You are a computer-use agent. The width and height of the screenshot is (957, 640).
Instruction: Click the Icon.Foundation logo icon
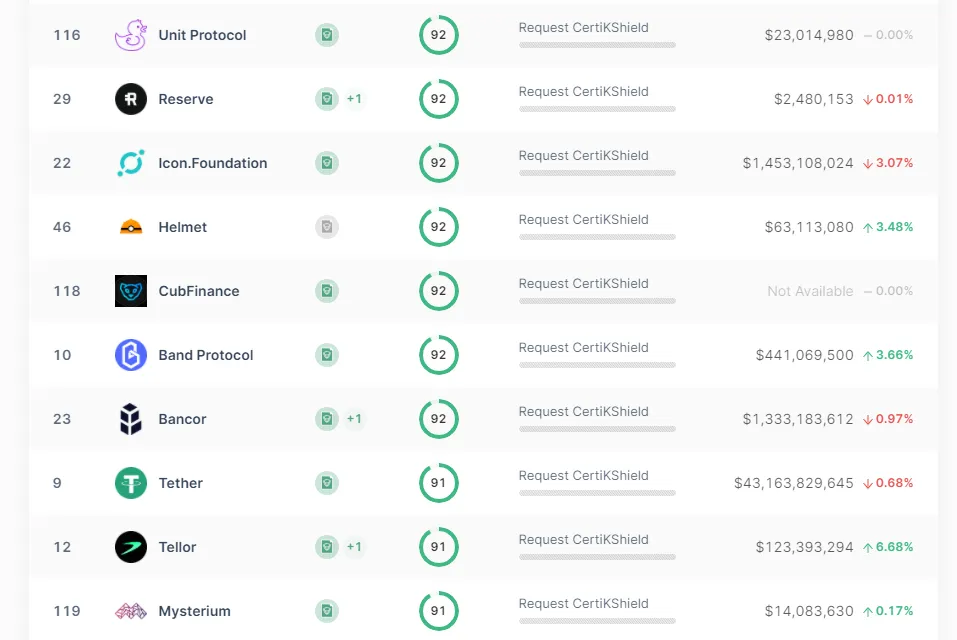click(131, 163)
